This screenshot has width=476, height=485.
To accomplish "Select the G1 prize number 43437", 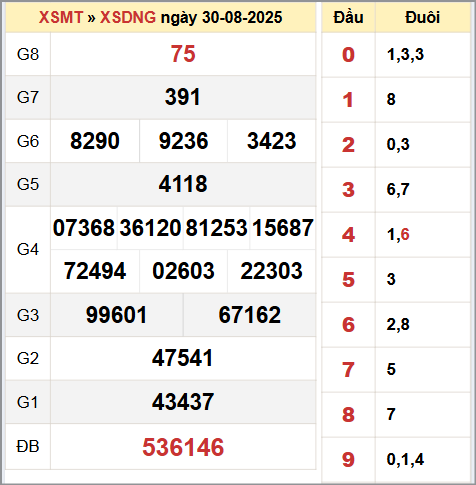I will (183, 402).
